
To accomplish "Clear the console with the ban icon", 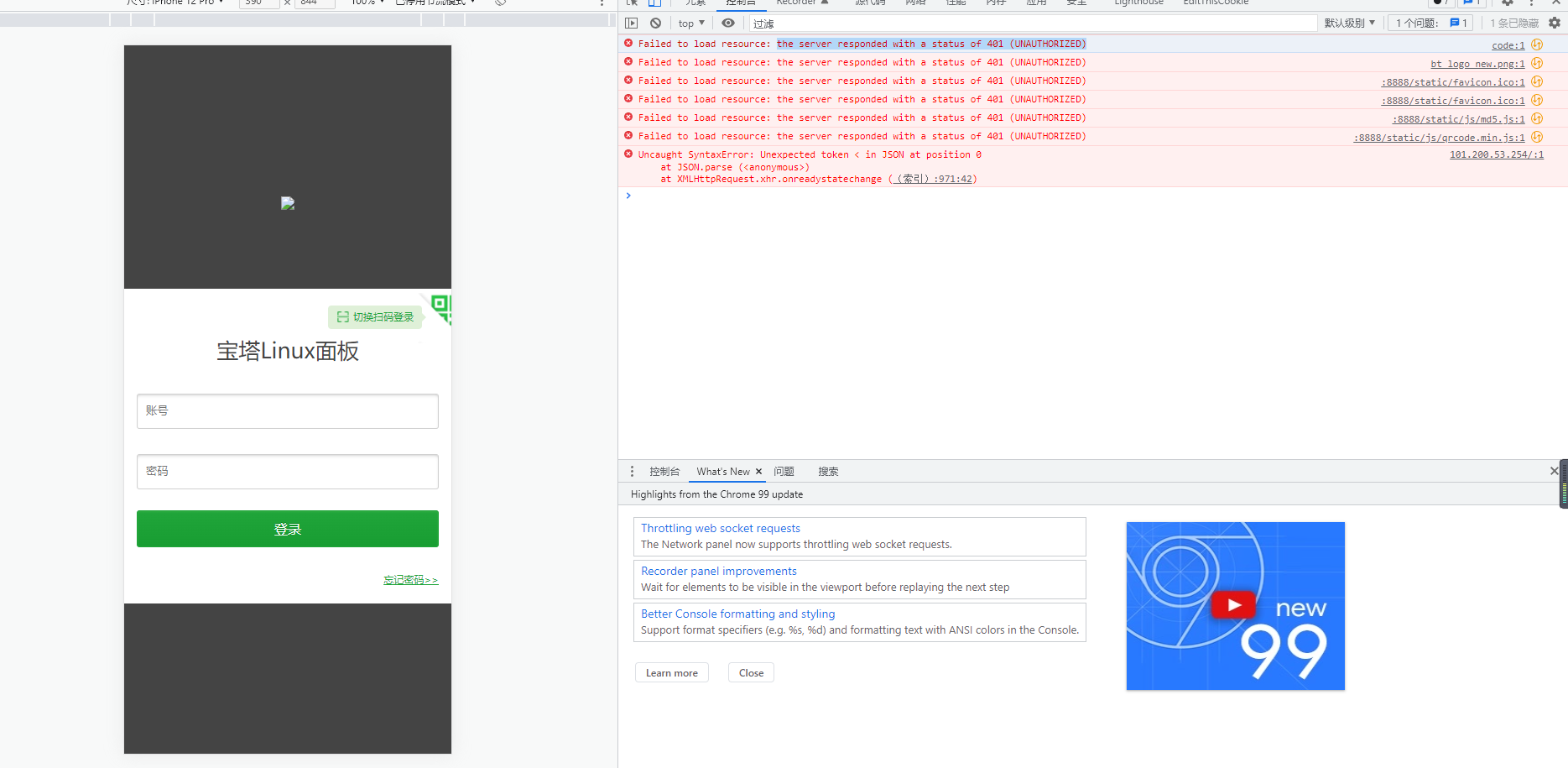I will coord(656,24).
